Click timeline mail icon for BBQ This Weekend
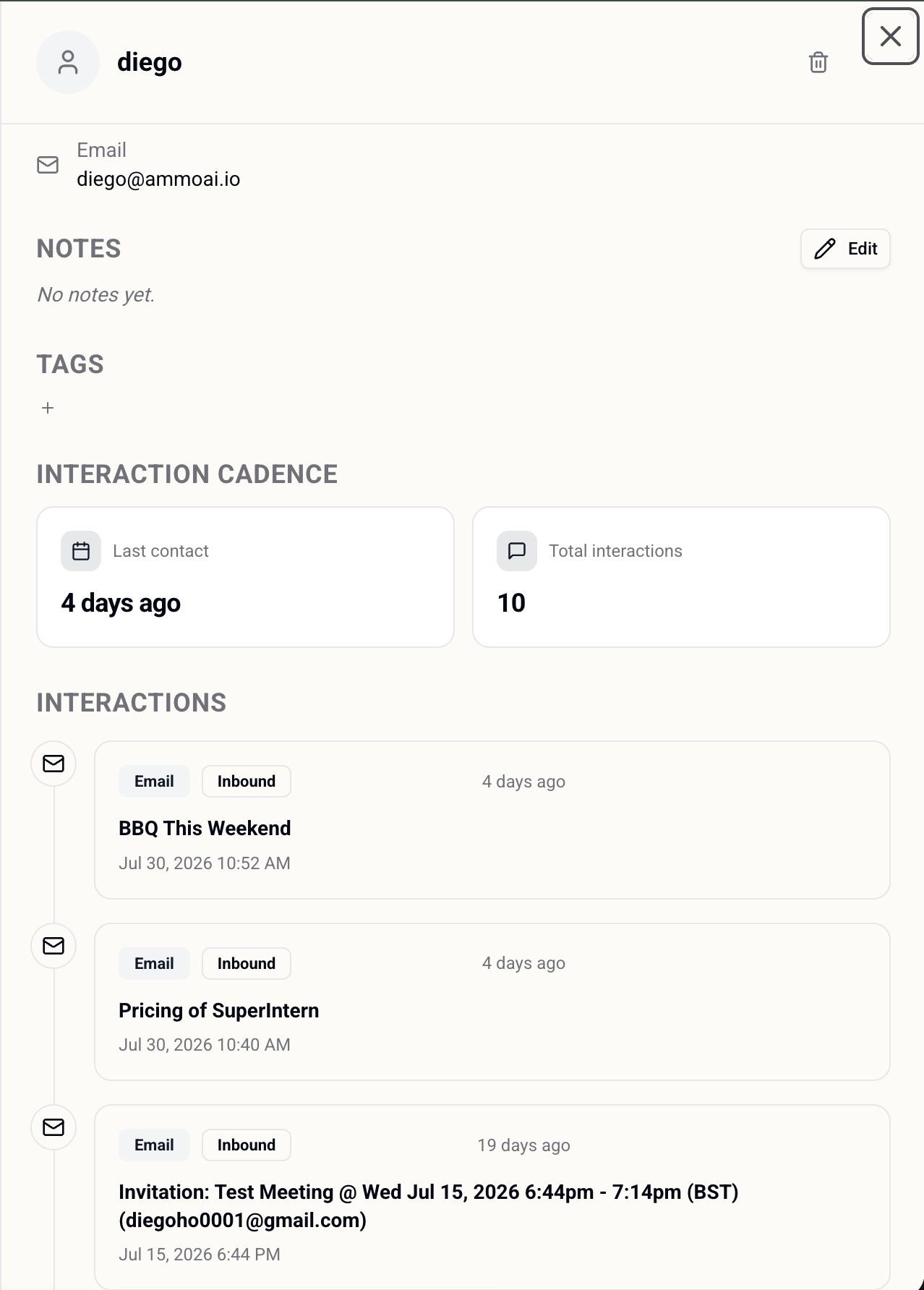Screen dimensions: 924x1290 (54, 764)
